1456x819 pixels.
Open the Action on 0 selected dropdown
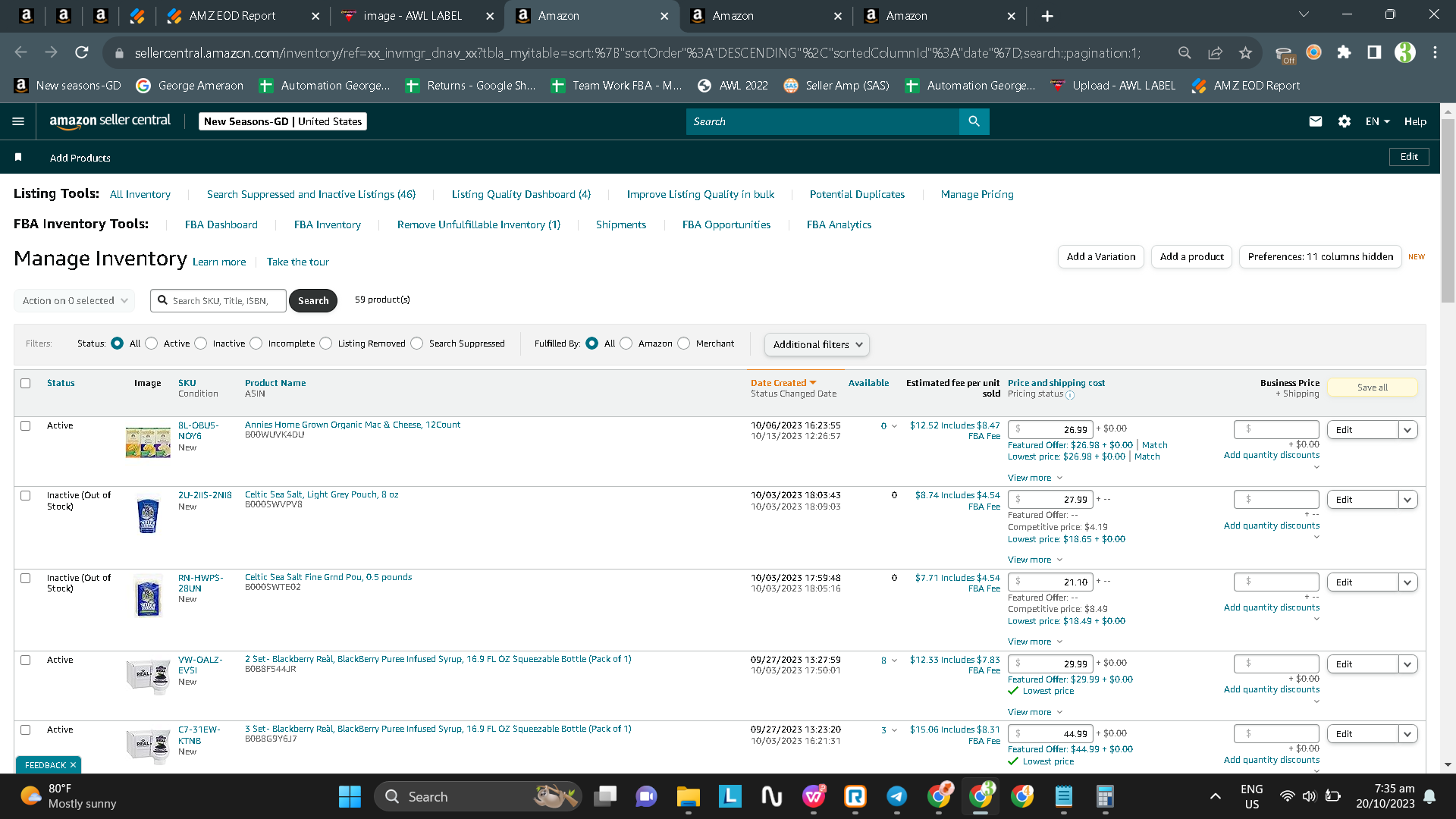click(74, 300)
